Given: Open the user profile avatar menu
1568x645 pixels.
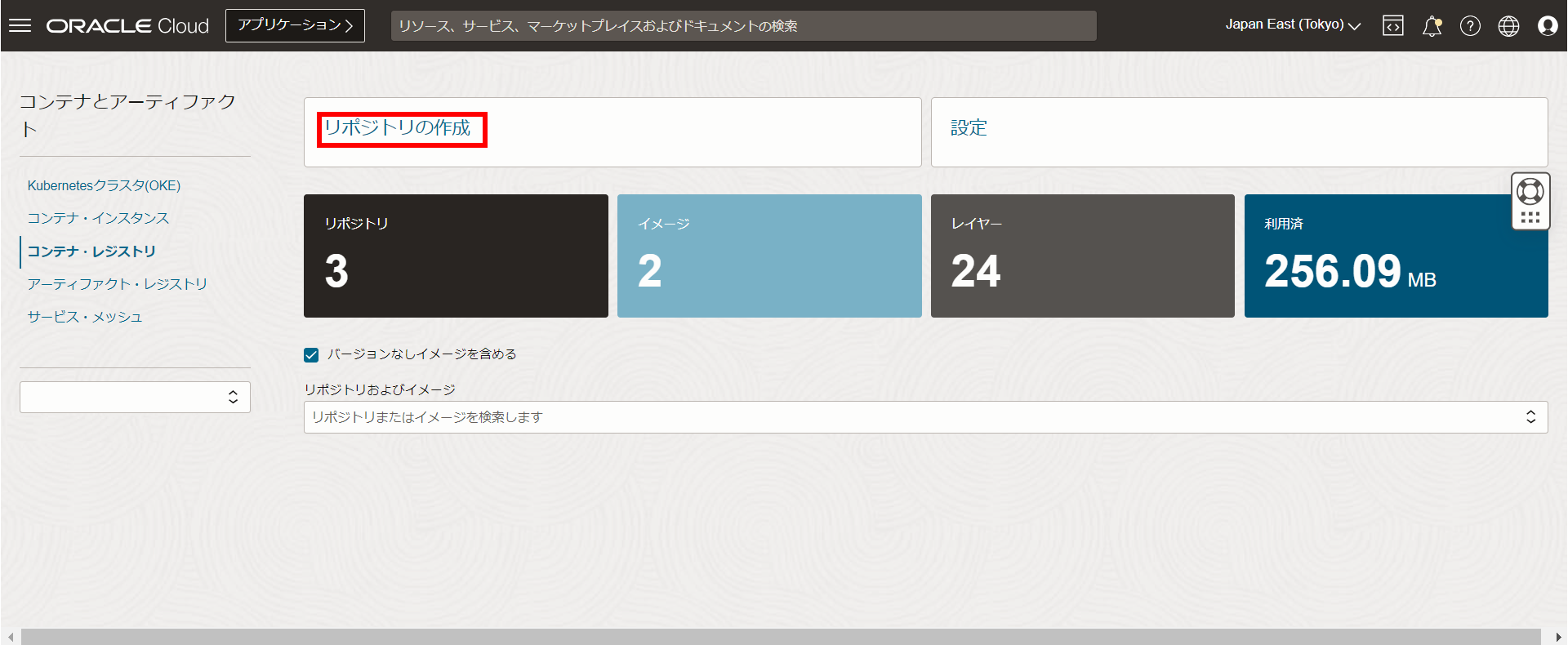Looking at the screenshot, I should [1548, 26].
